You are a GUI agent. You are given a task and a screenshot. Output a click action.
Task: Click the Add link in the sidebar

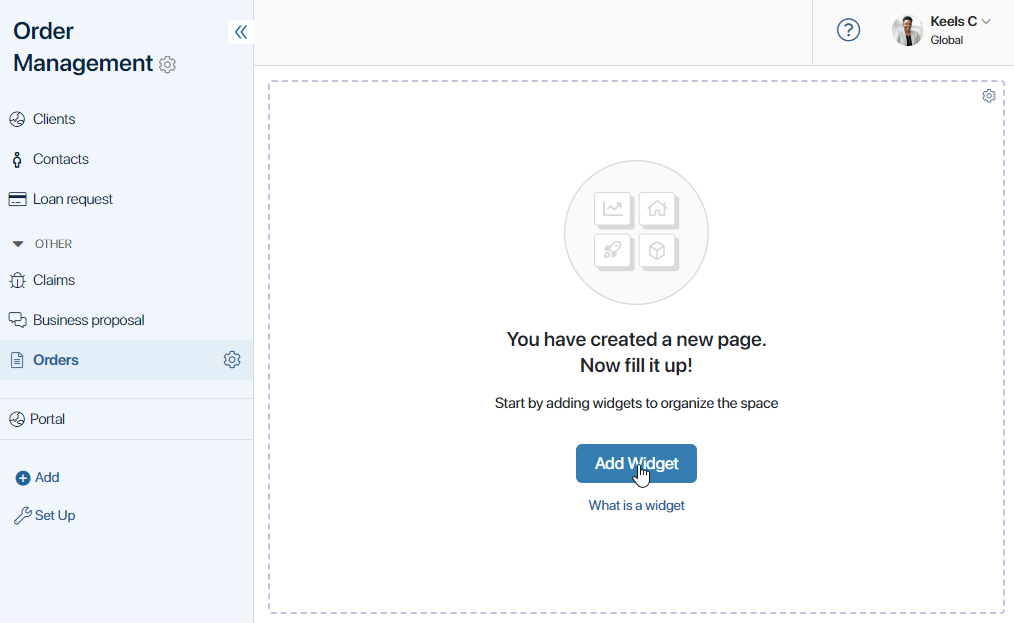click(47, 477)
